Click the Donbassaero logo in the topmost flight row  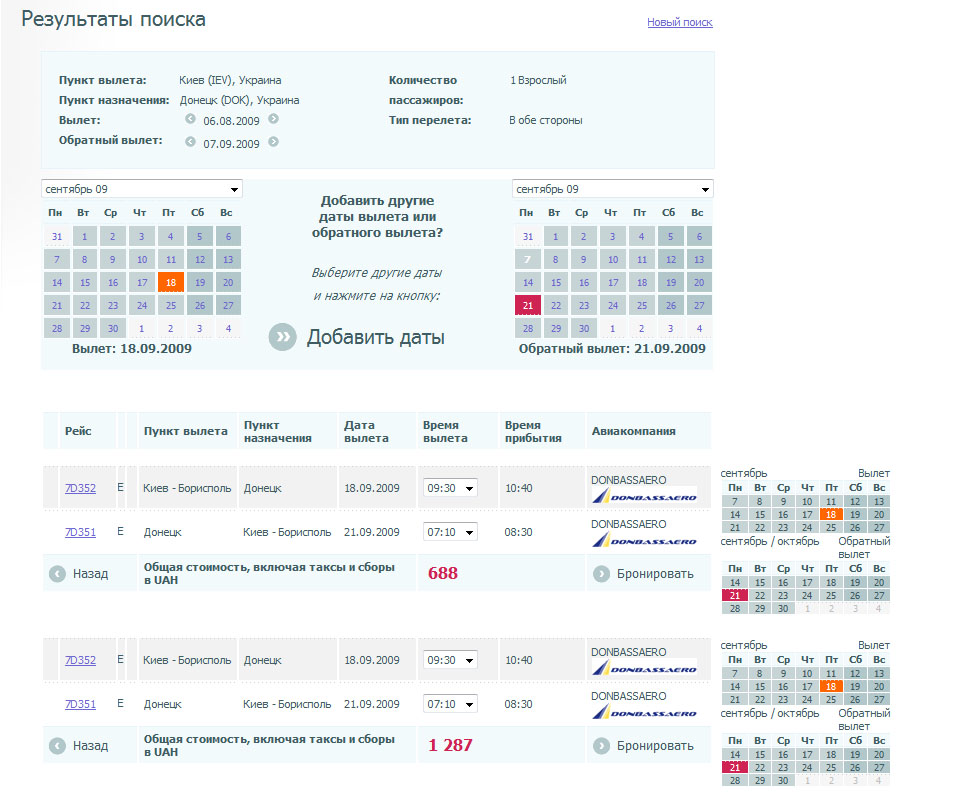click(x=644, y=496)
